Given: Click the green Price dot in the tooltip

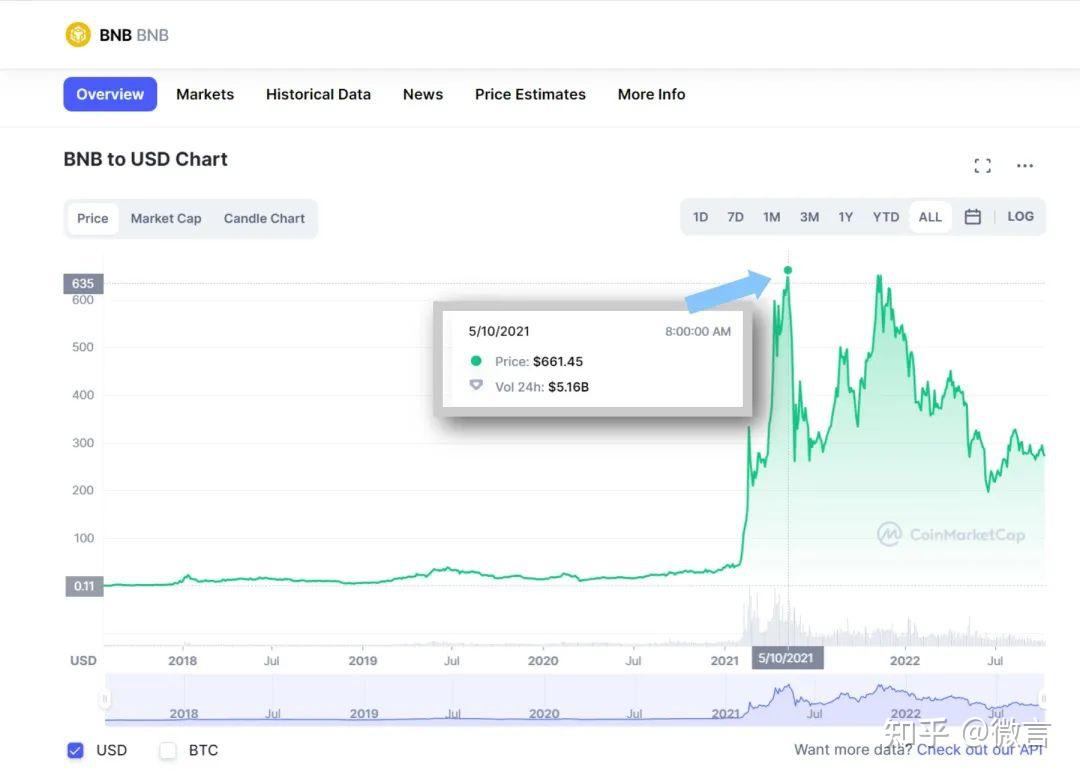Looking at the screenshot, I should [x=475, y=361].
